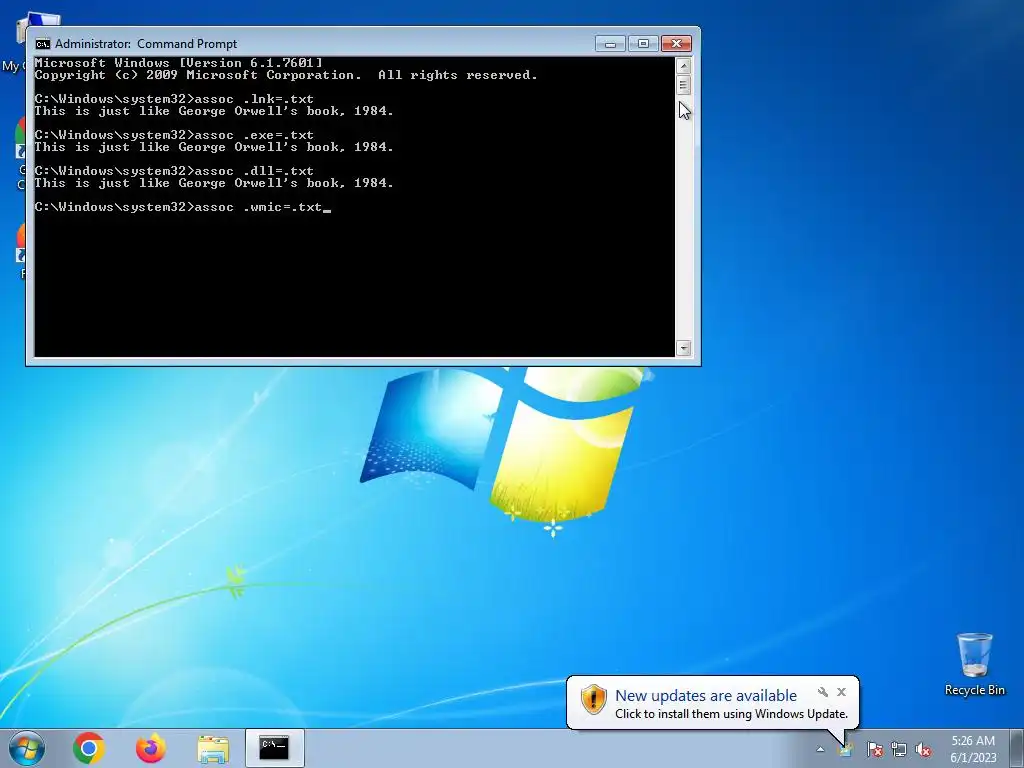The height and width of the screenshot is (768, 1024).
Task: Open Windows Explorer from the taskbar
Action: [x=213, y=749]
